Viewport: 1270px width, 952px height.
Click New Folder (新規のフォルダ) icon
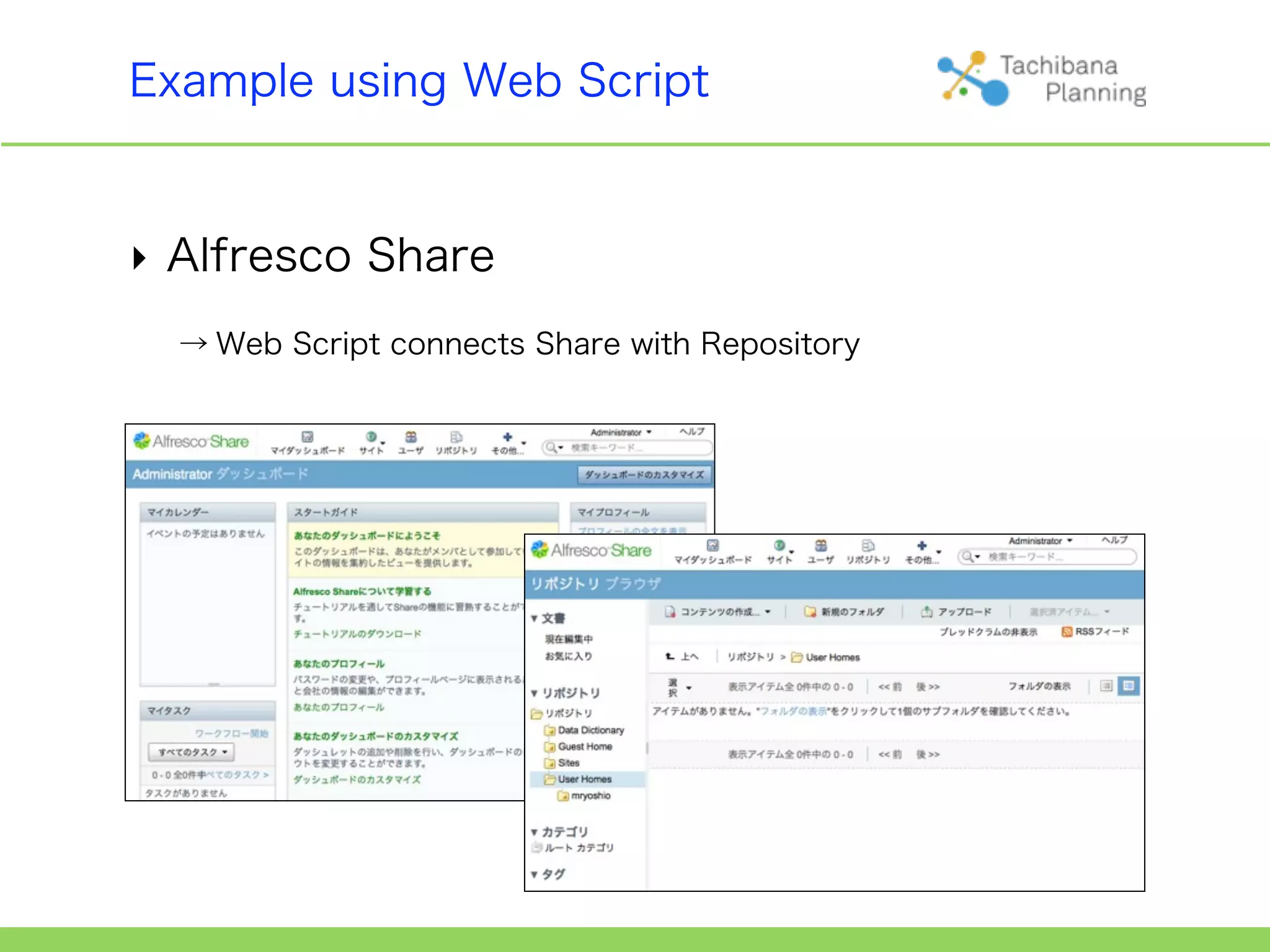[809, 612]
